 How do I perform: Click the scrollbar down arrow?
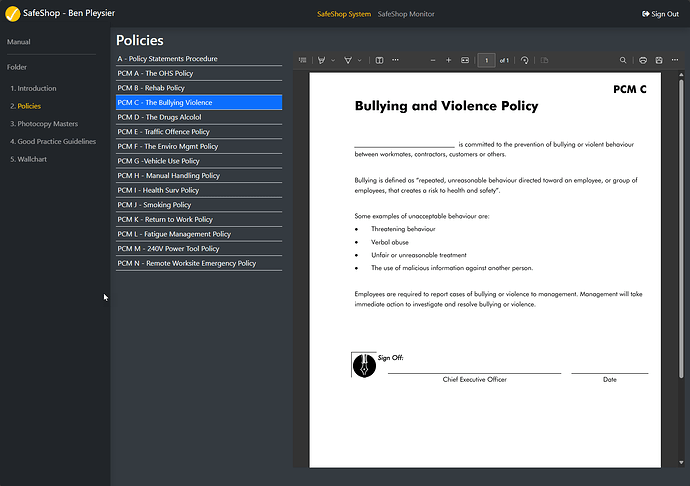681,462
